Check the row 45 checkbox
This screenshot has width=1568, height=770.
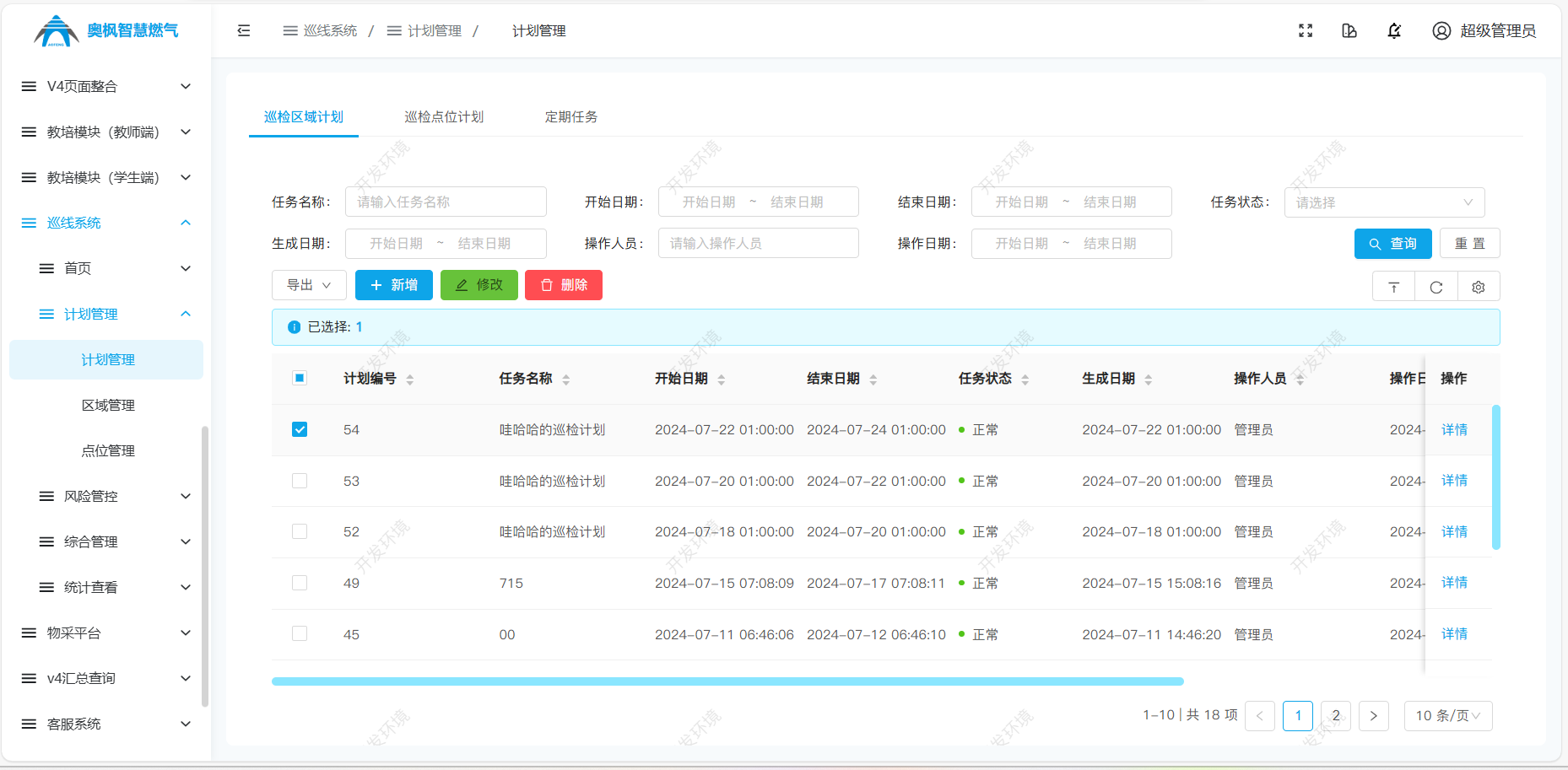pyautogui.click(x=300, y=633)
